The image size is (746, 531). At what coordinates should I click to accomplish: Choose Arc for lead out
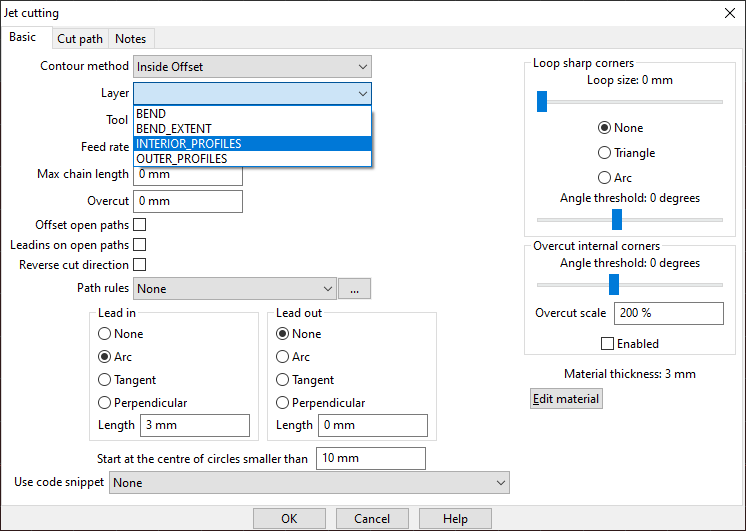(283, 357)
